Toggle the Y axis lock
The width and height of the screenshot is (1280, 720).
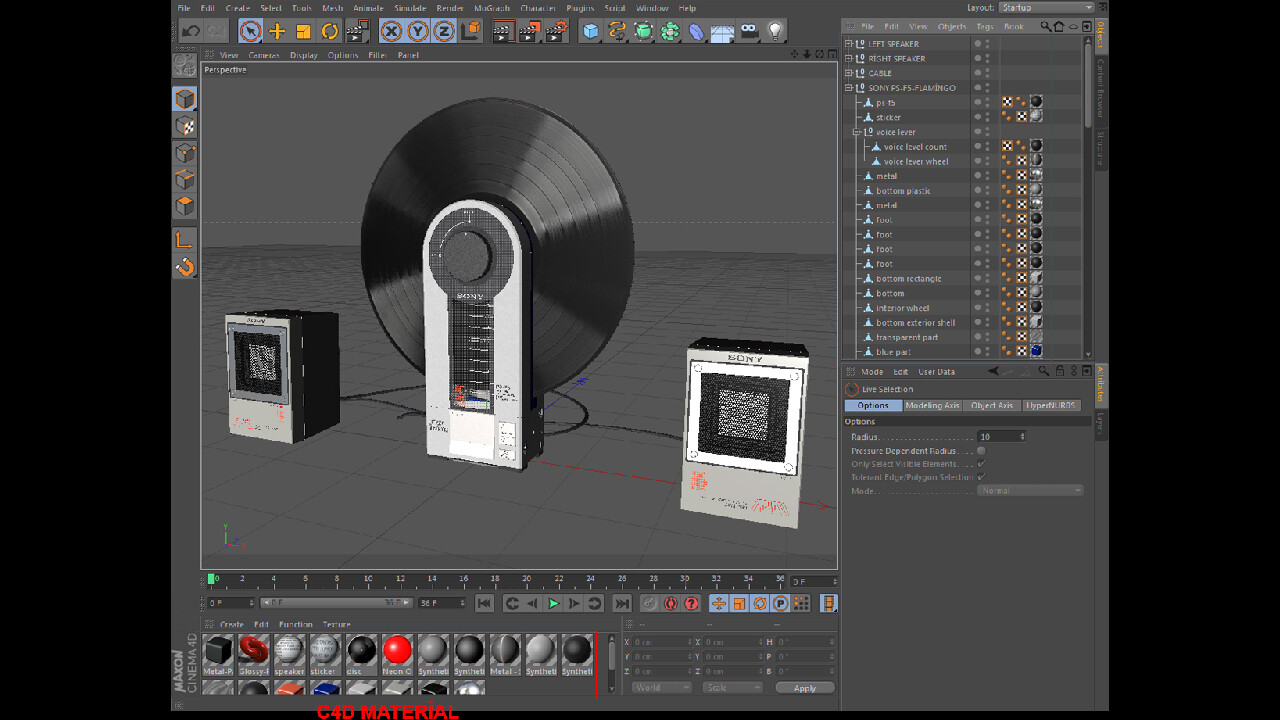pyautogui.click(x=417, y=31)
